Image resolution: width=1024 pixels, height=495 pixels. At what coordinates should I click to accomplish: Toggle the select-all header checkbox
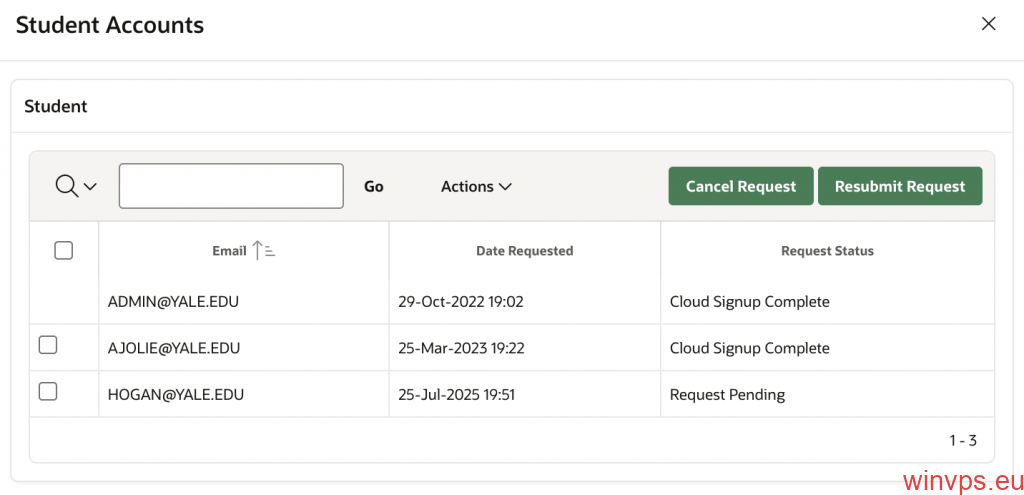click(63, 250)
